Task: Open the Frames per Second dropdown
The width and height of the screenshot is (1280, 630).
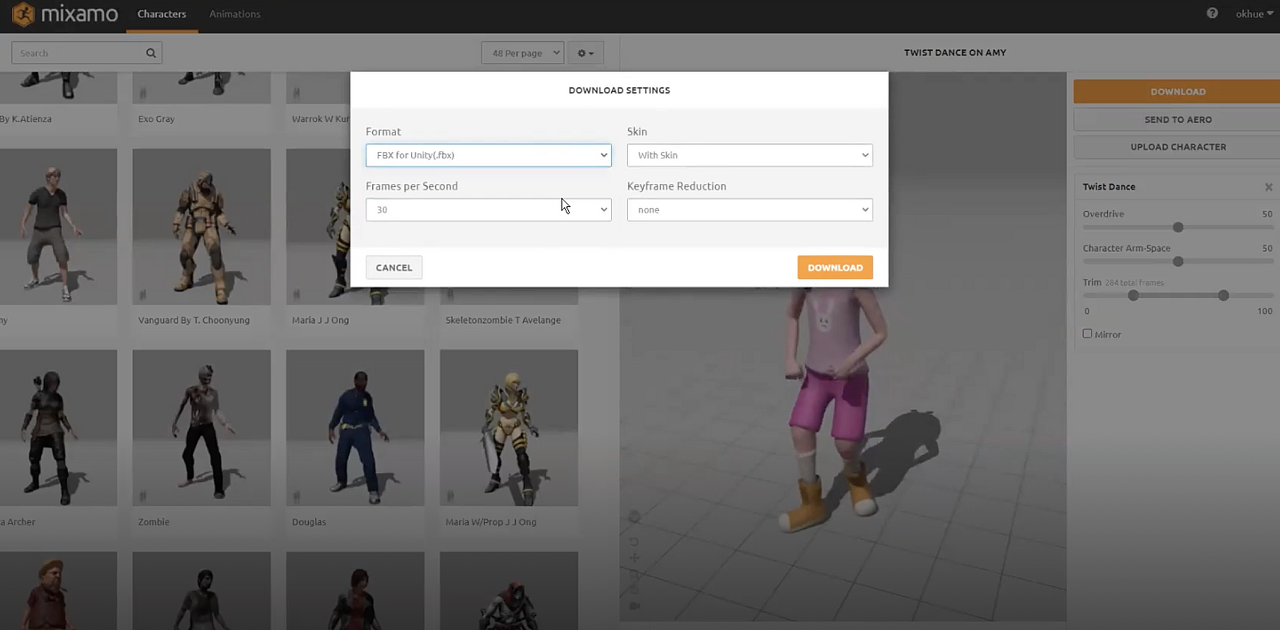Action: (488, 209)
